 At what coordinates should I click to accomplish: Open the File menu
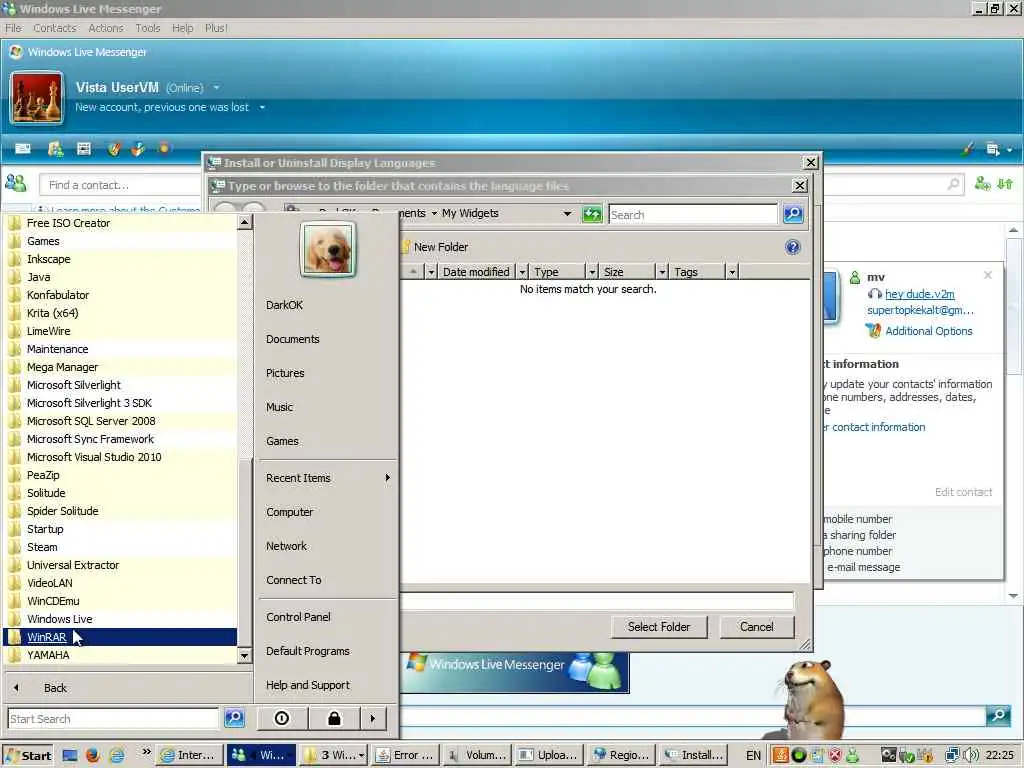(x=13, y=28)
